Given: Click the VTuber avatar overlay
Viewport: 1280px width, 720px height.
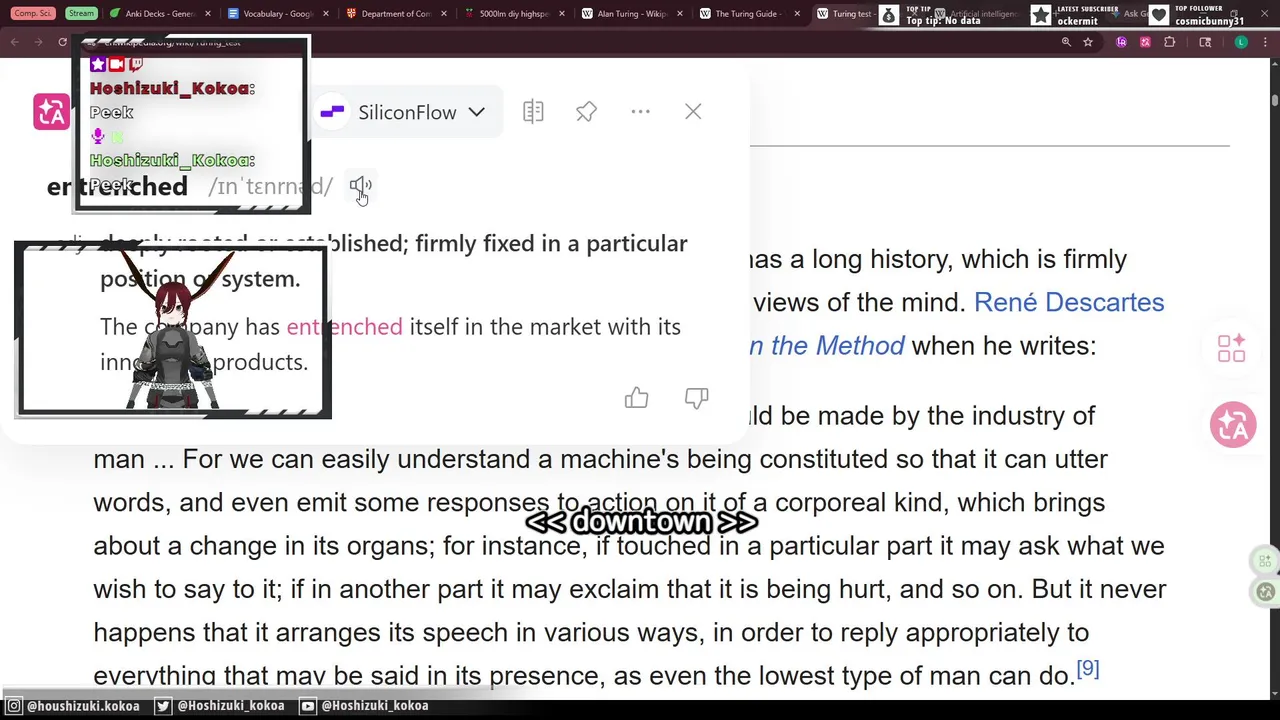Looking at the screenshot, I should (172, 329).
